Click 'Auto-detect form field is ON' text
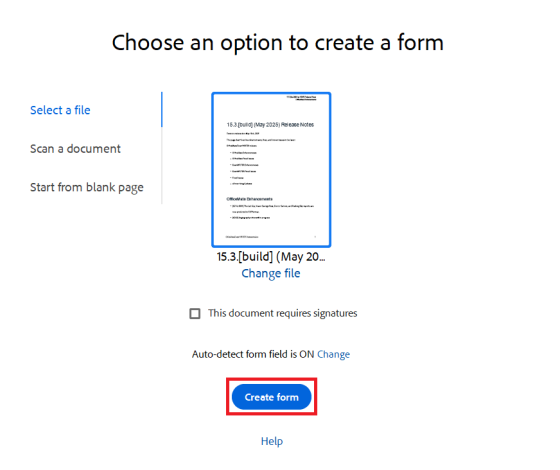Viewport: 560px width, 470px height. tap(253, 354)
